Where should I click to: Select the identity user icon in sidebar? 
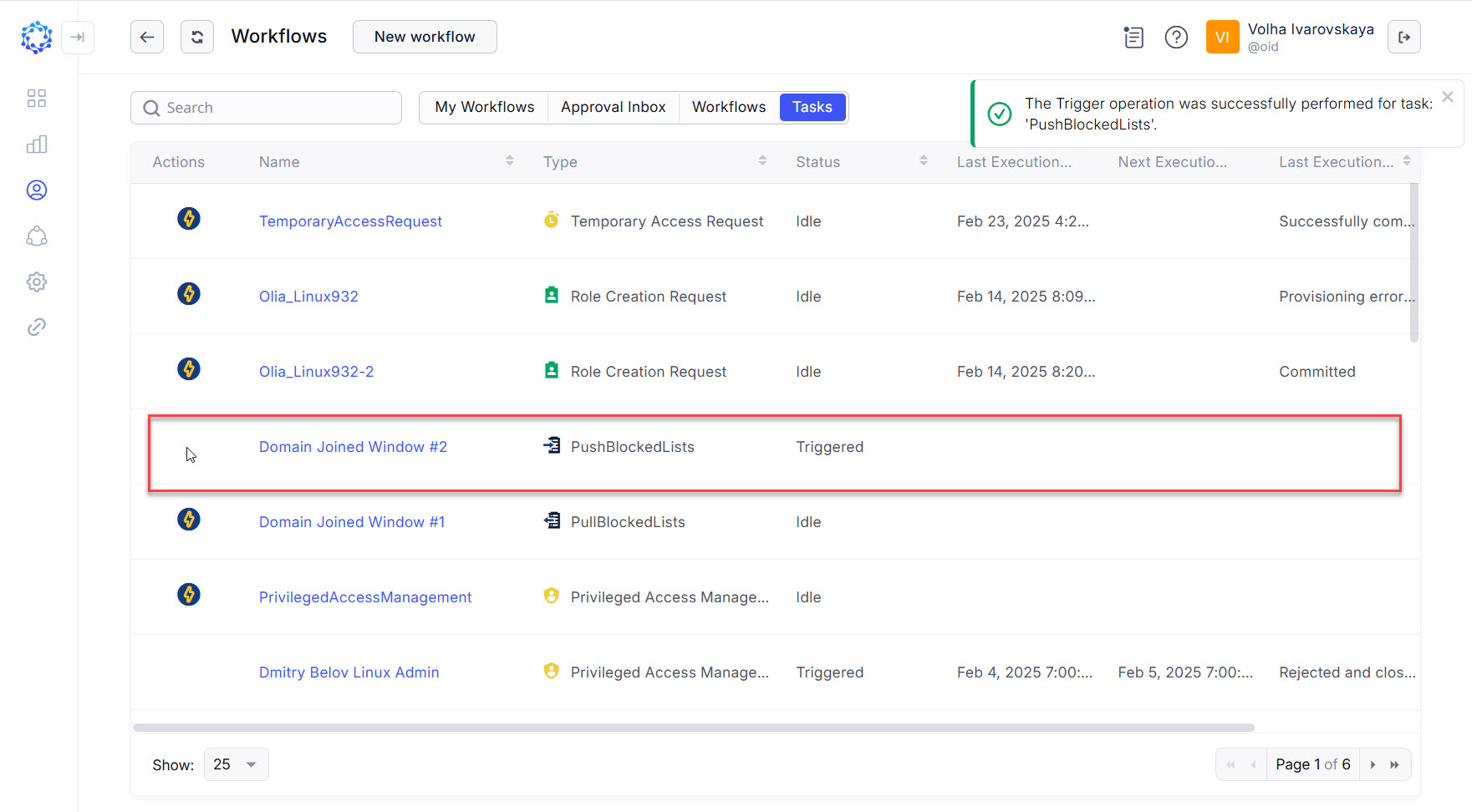coord(37,190)
